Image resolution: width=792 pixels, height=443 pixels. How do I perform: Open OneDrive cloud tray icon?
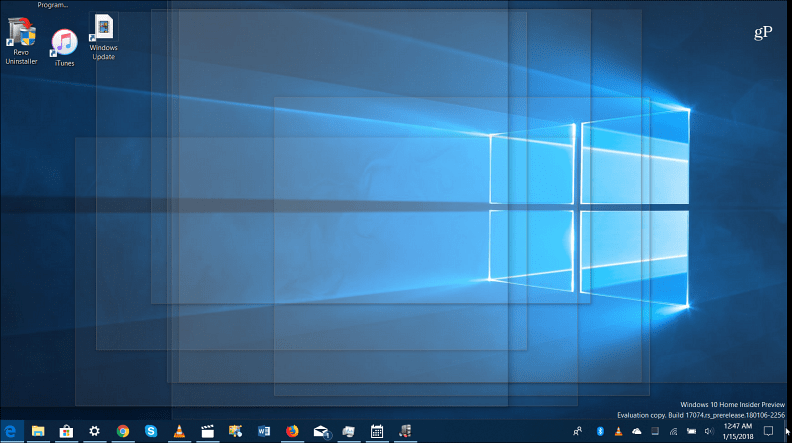coord(636,431)
